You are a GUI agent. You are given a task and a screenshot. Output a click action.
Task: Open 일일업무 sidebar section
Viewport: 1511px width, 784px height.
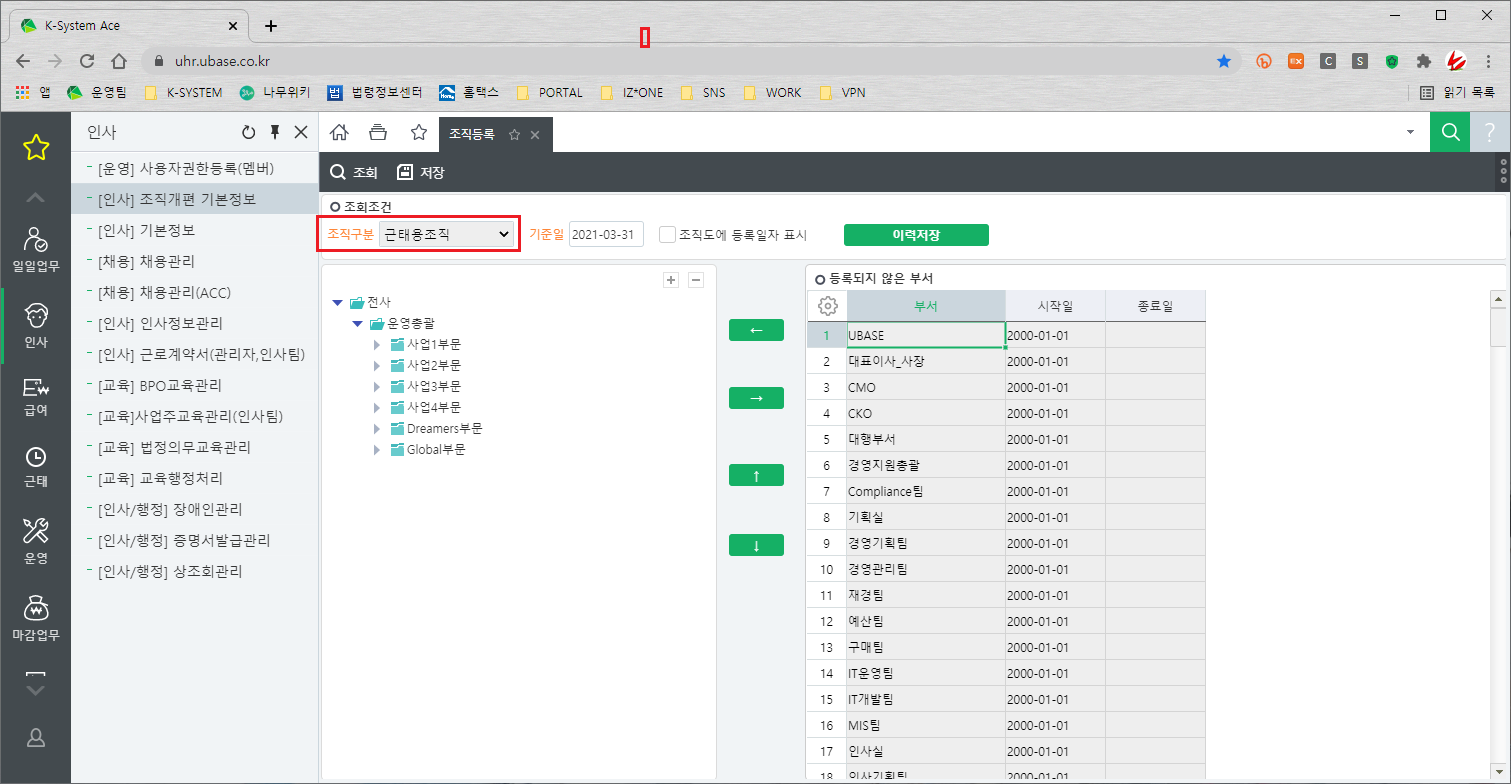(36, 250)
